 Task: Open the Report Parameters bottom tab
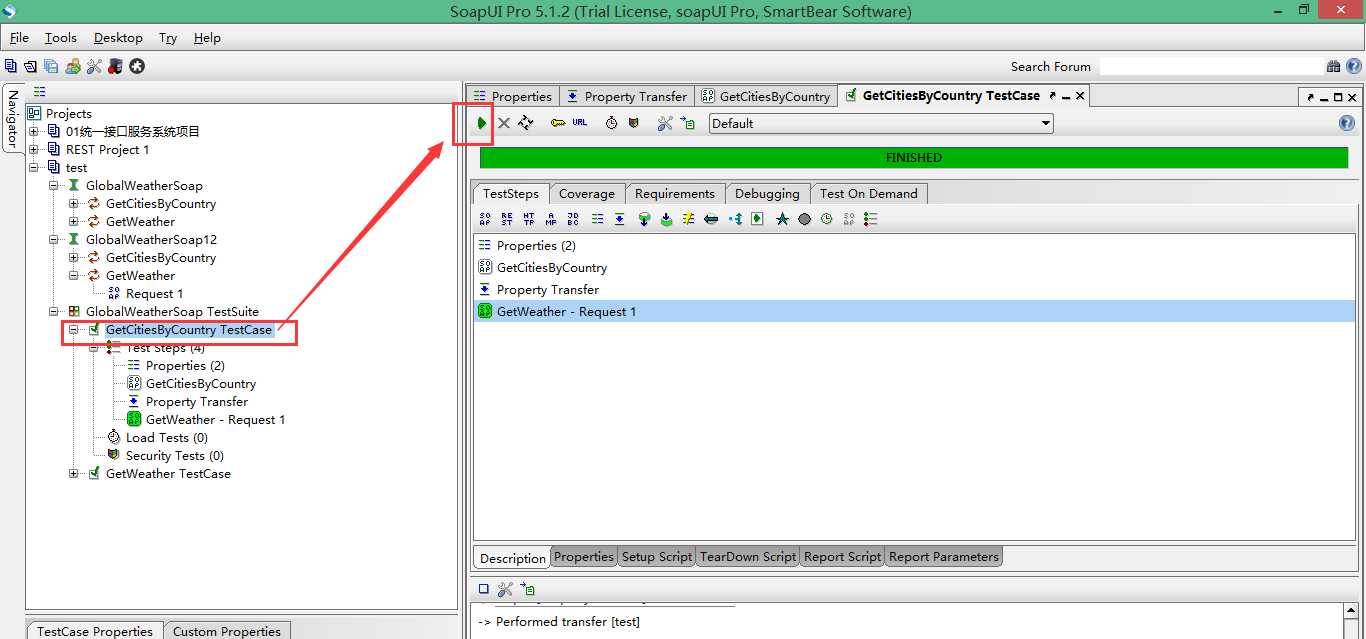[x=944, y=557]
